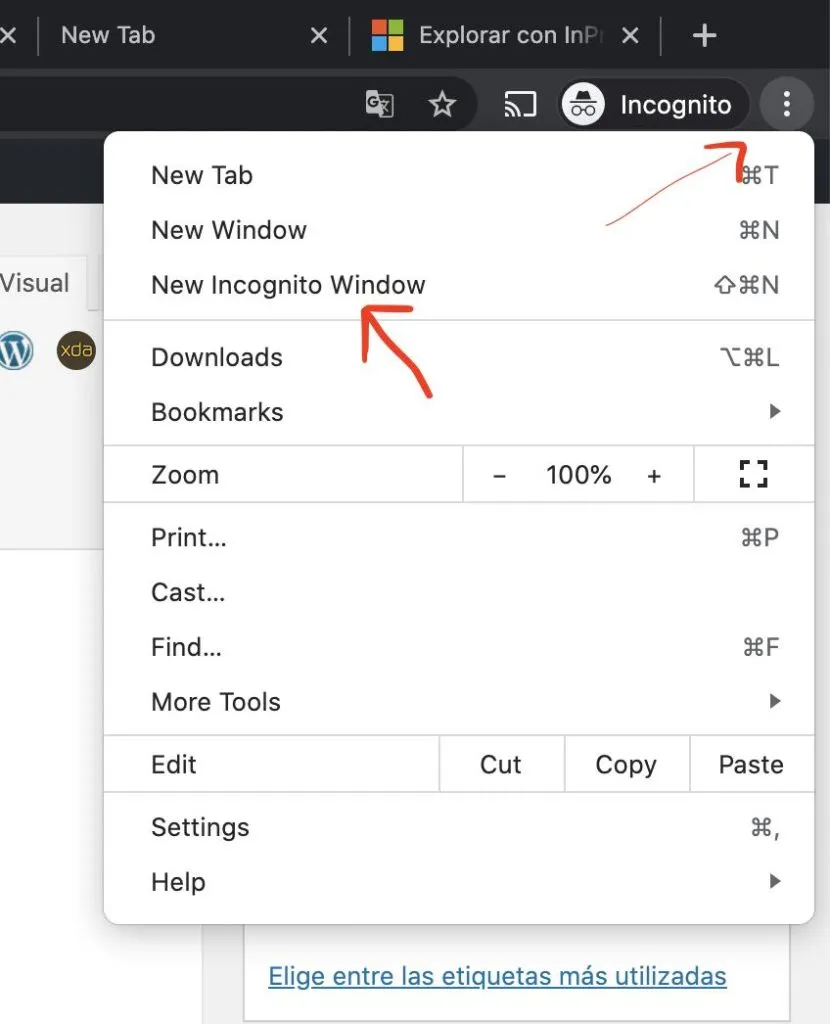This screenshot has width=830, height=1024.
Task: Open the three-dot Chrome menu
Action: coord(787,103)
